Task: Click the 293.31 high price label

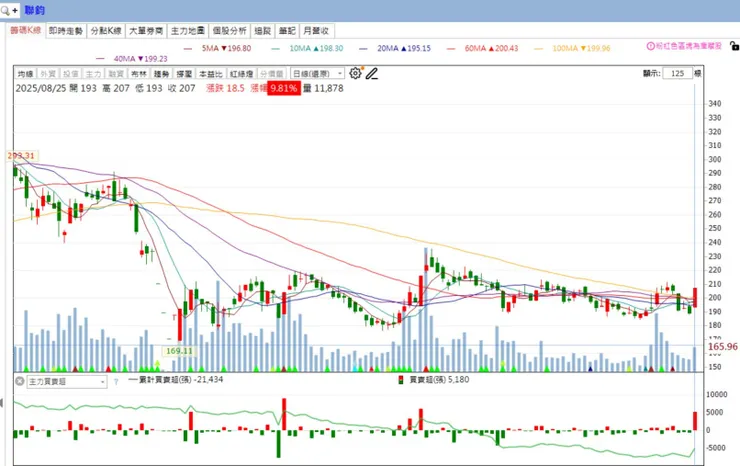Action: [22, 156]
